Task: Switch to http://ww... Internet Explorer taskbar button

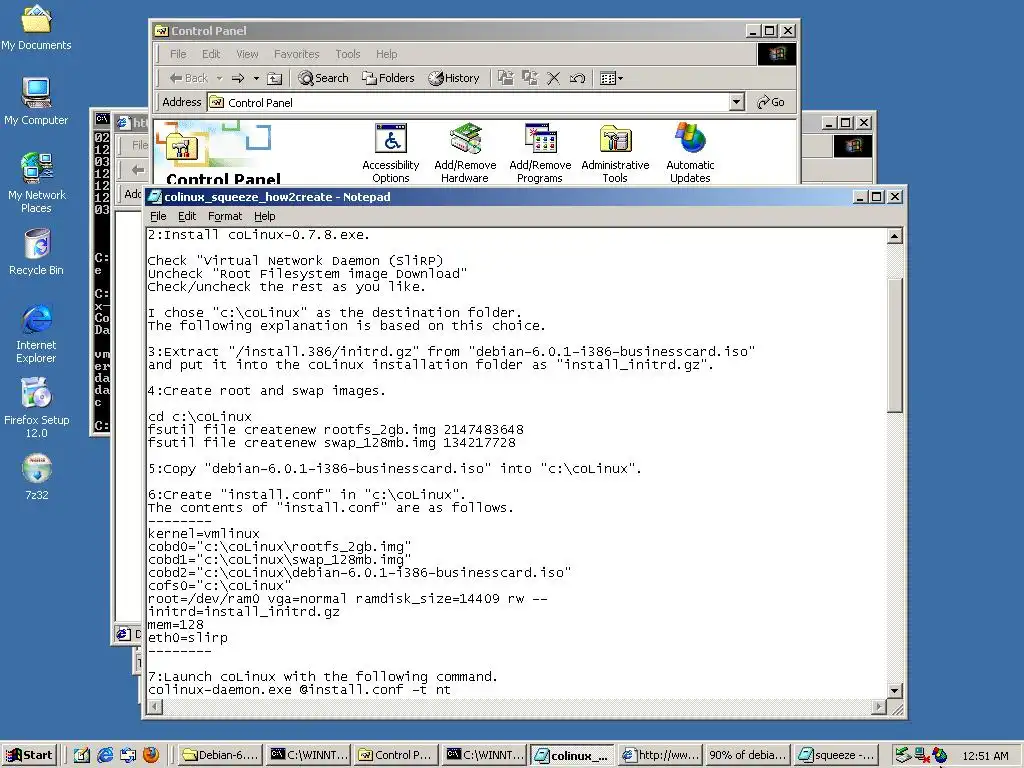Action: tap(660, 755)
